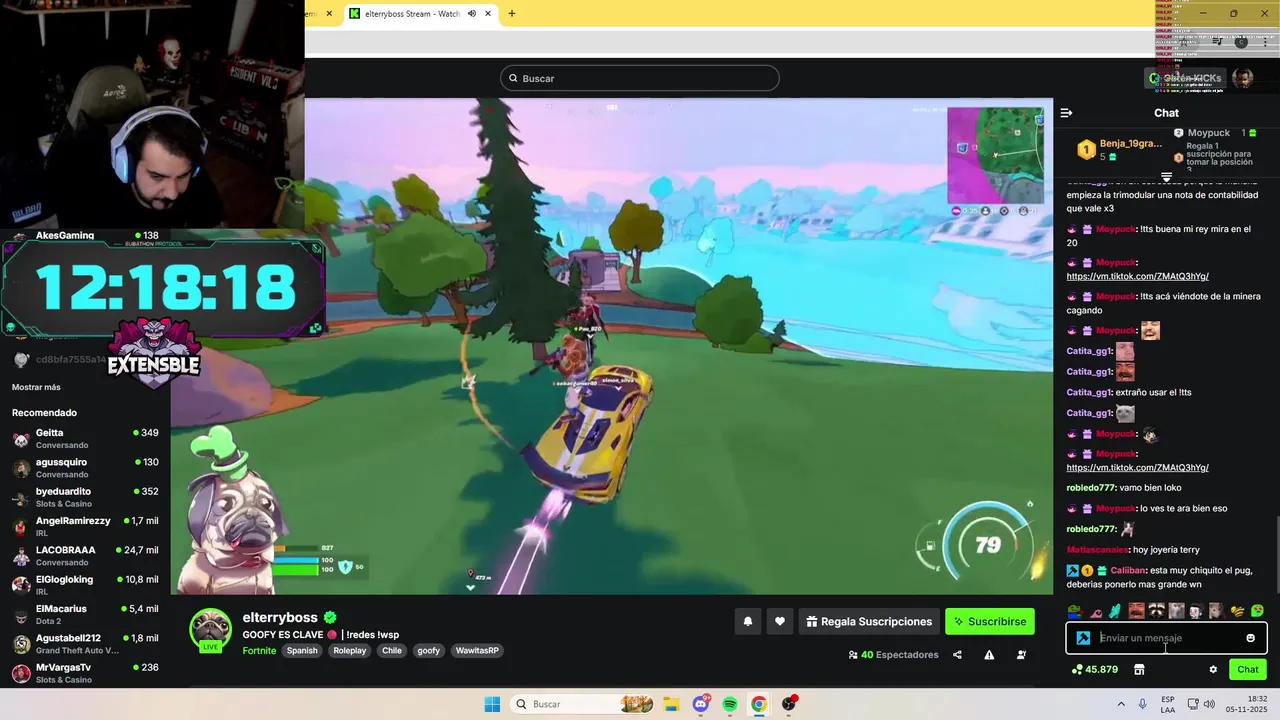Screen dimensions: 1280x720
Task: Open the emote picker smiley in message box
Action: (1250, 638)
